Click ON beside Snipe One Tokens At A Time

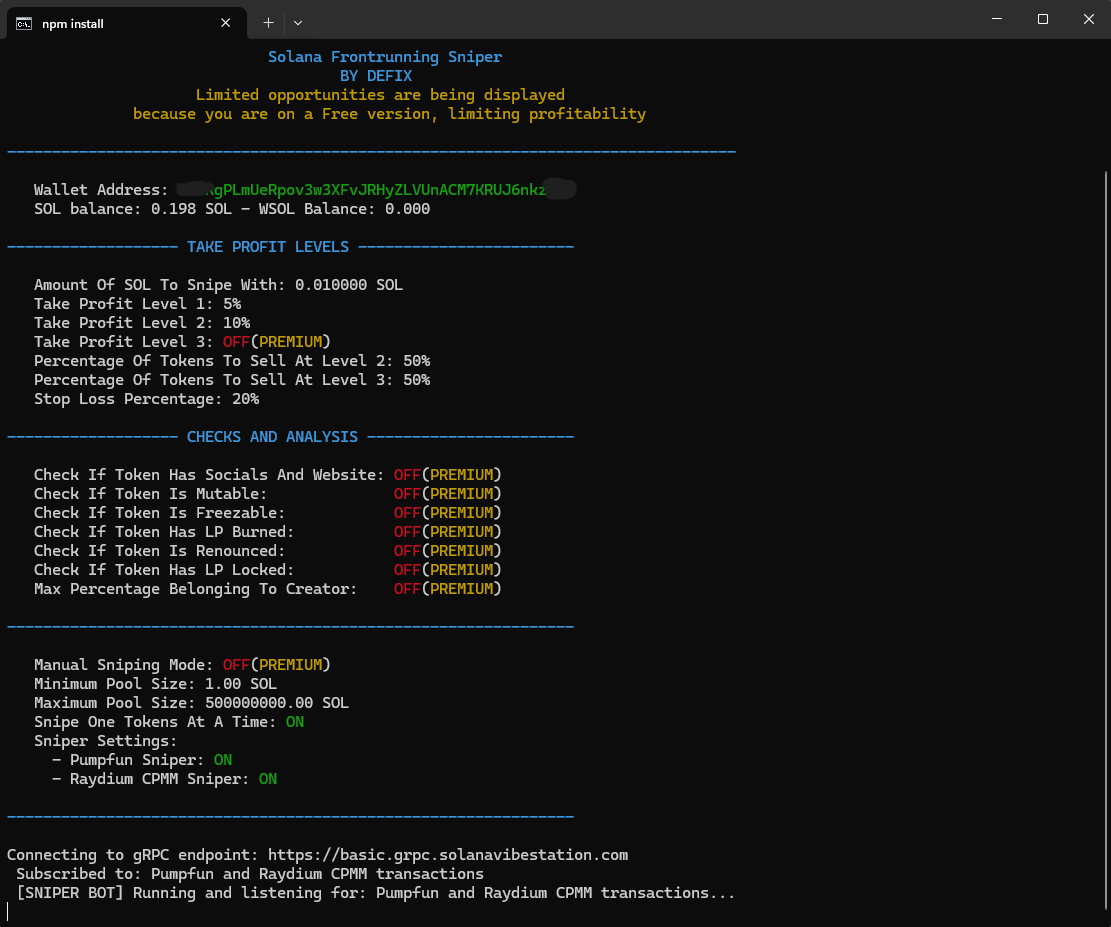click(x=294, y=722)
